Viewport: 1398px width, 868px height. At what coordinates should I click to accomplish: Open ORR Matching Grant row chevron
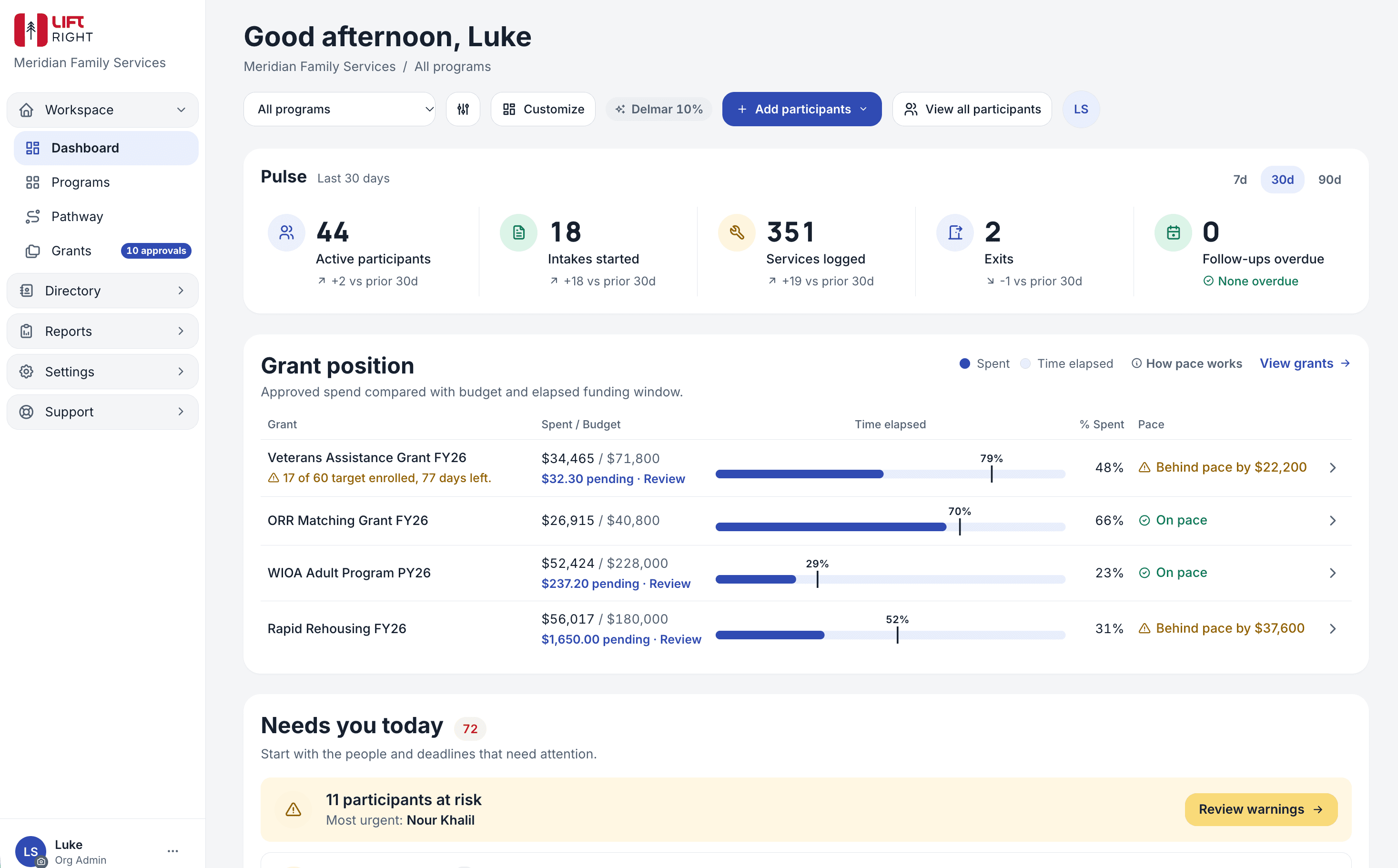1333,521
